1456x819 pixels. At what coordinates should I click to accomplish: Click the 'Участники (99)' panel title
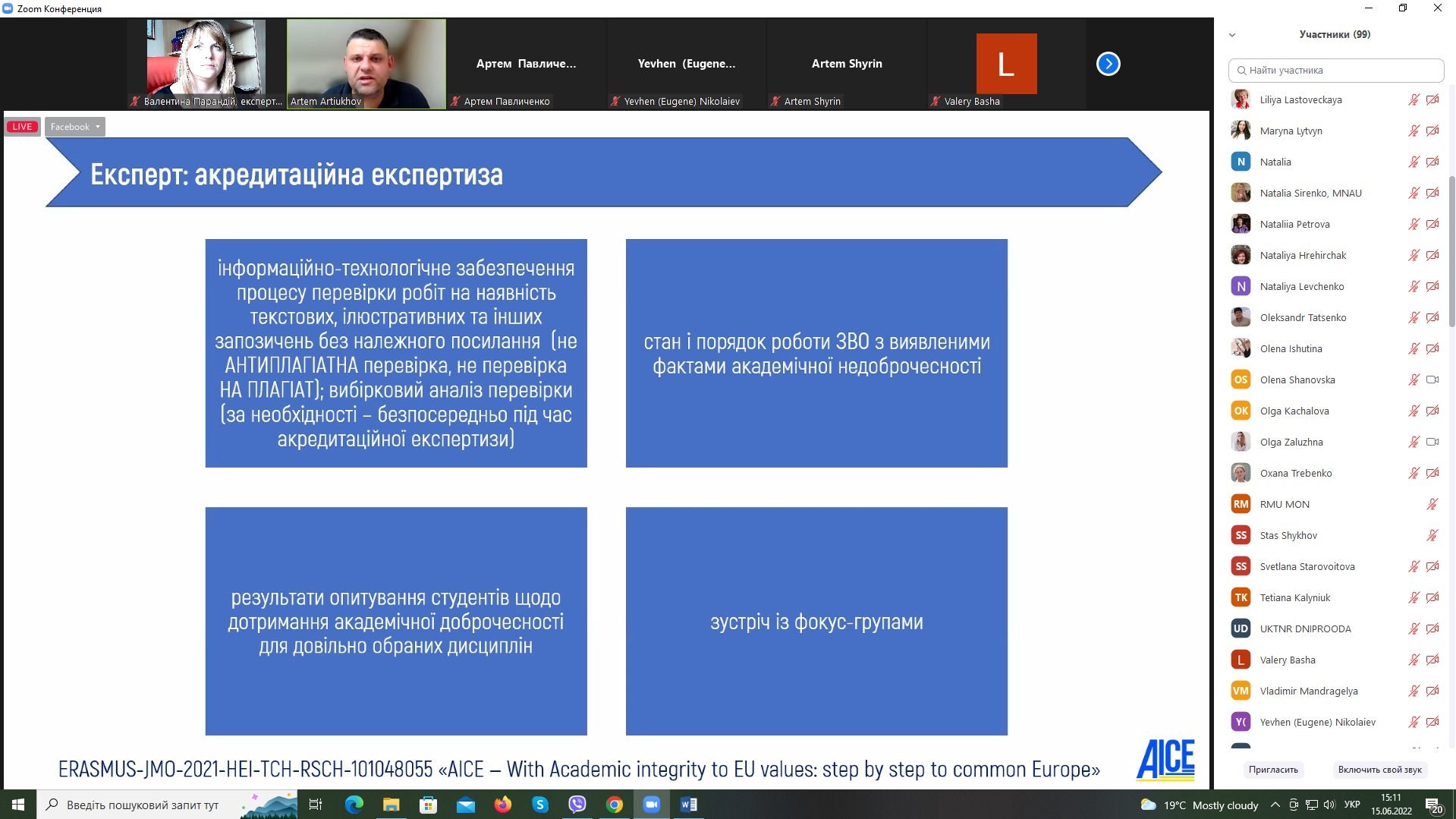pos(1335,34)
